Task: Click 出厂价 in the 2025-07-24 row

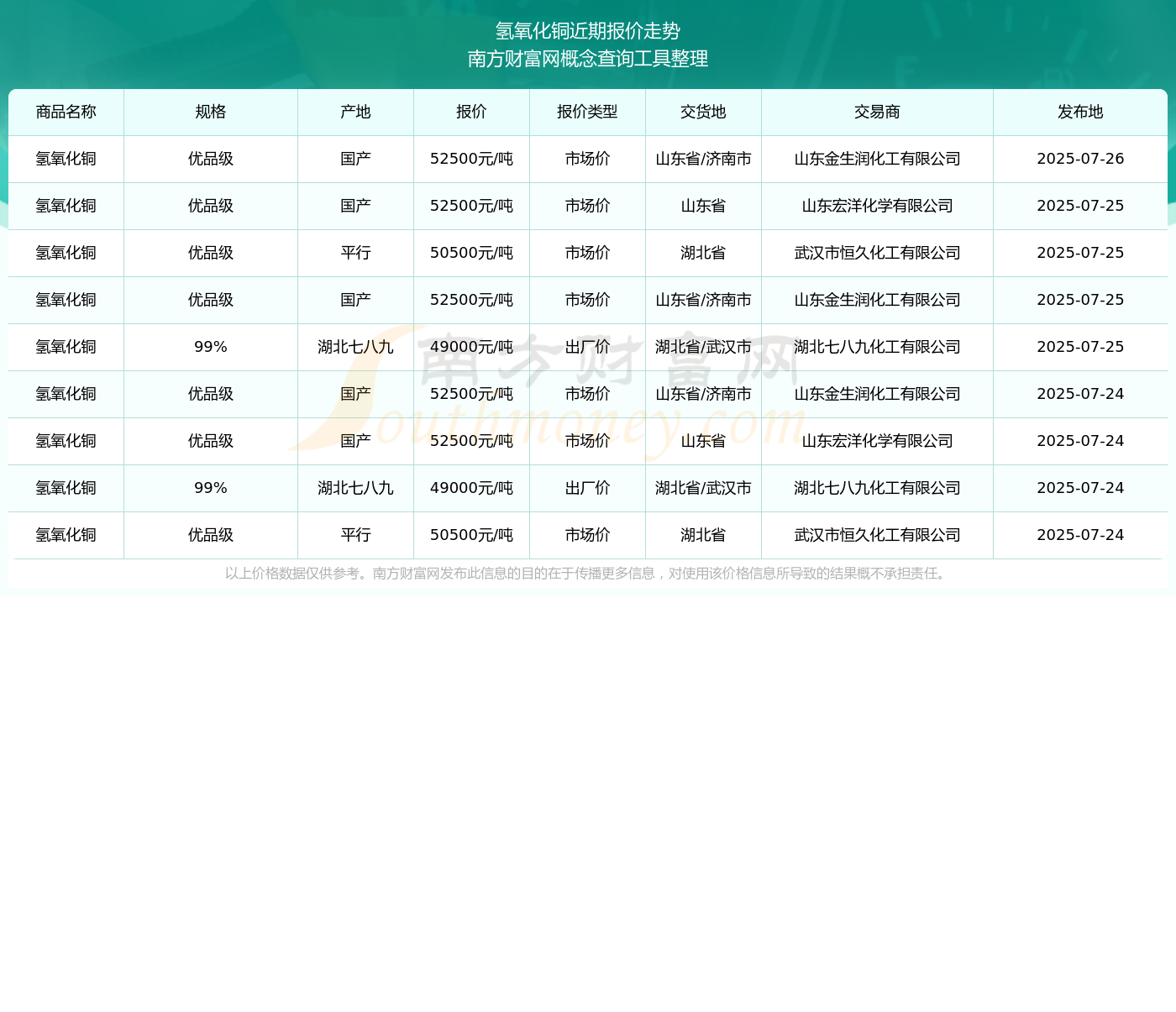Action: pos(588,488)
